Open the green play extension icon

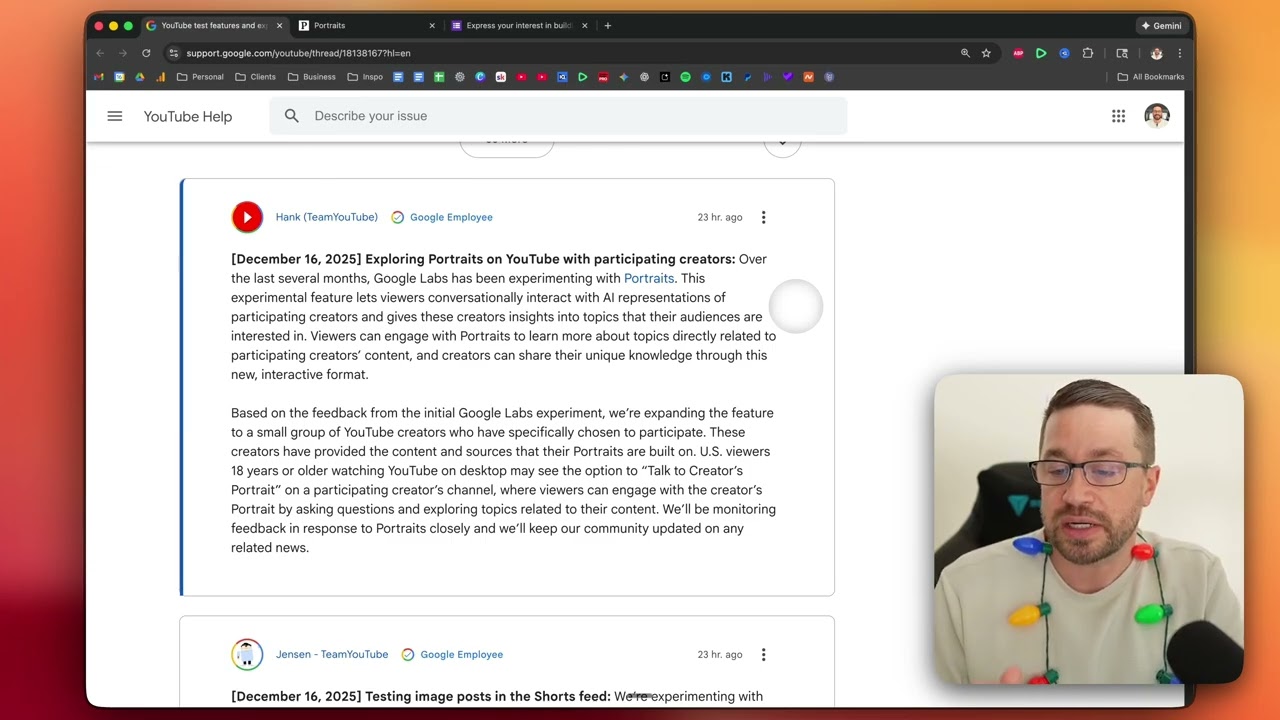click(1041, 53)
